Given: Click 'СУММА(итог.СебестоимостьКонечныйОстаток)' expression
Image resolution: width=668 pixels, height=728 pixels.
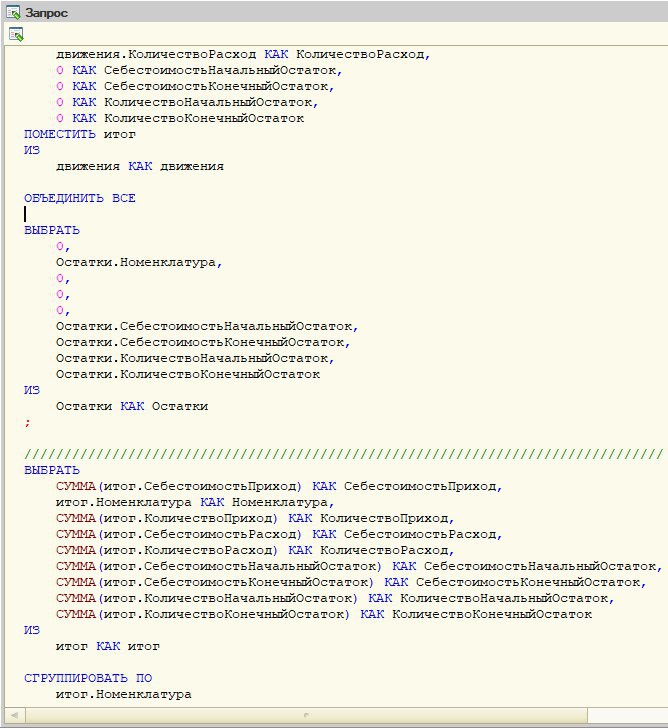Looking at the screenshot, I should click(x=214, y=582).
